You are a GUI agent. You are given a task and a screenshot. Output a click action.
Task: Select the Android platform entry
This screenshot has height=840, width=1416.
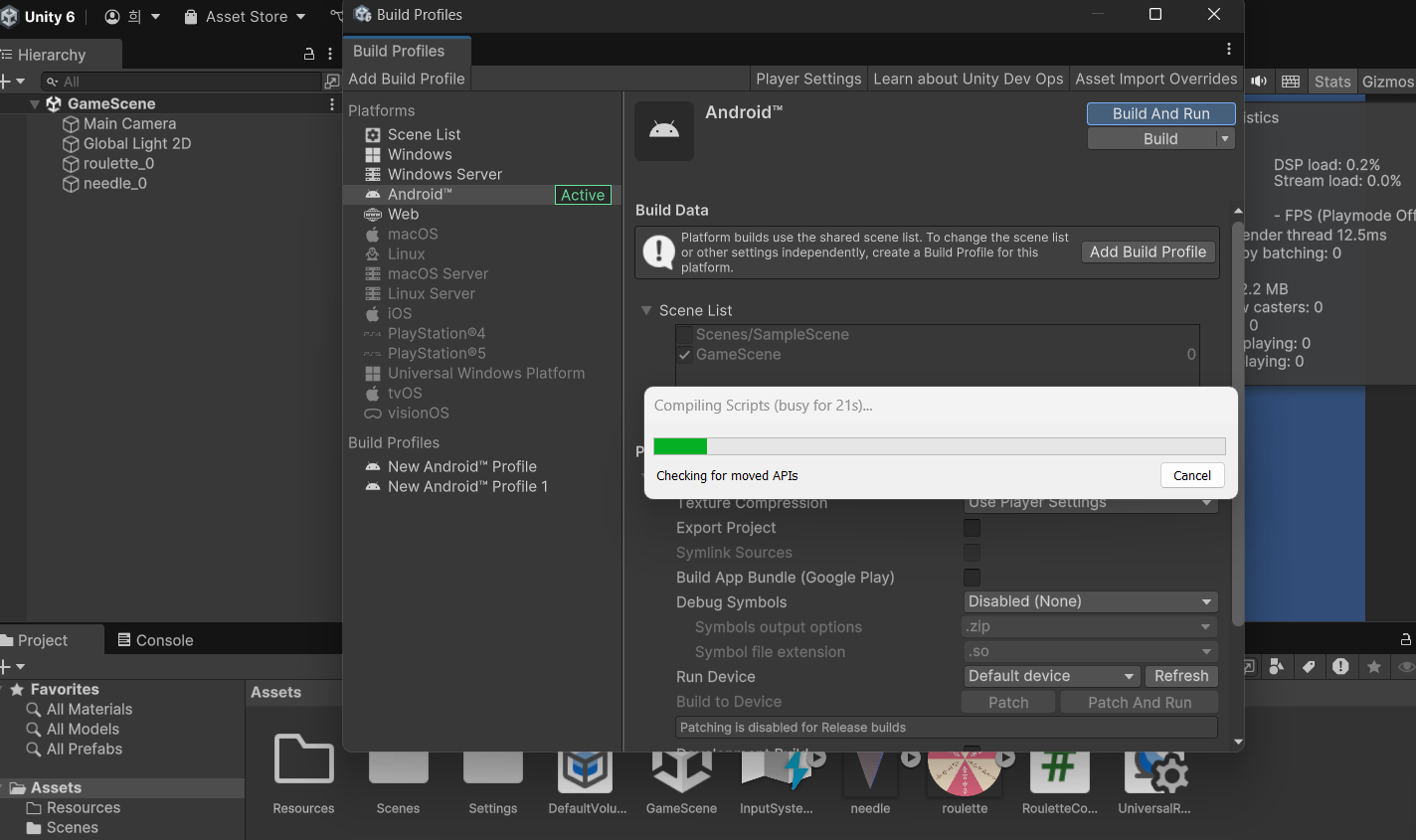coord(481,194)
